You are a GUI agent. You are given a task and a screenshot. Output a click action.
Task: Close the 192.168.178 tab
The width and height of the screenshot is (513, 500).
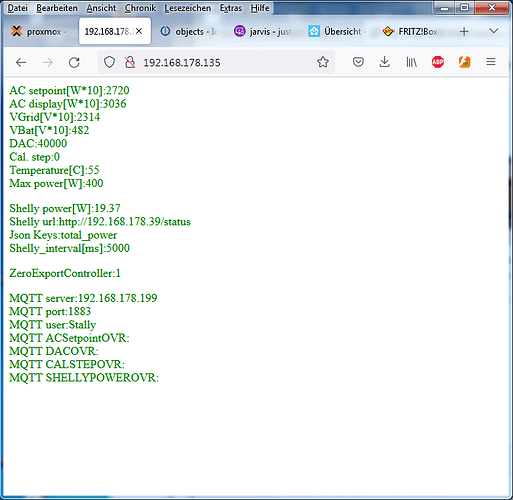click(x=139, y=31)
